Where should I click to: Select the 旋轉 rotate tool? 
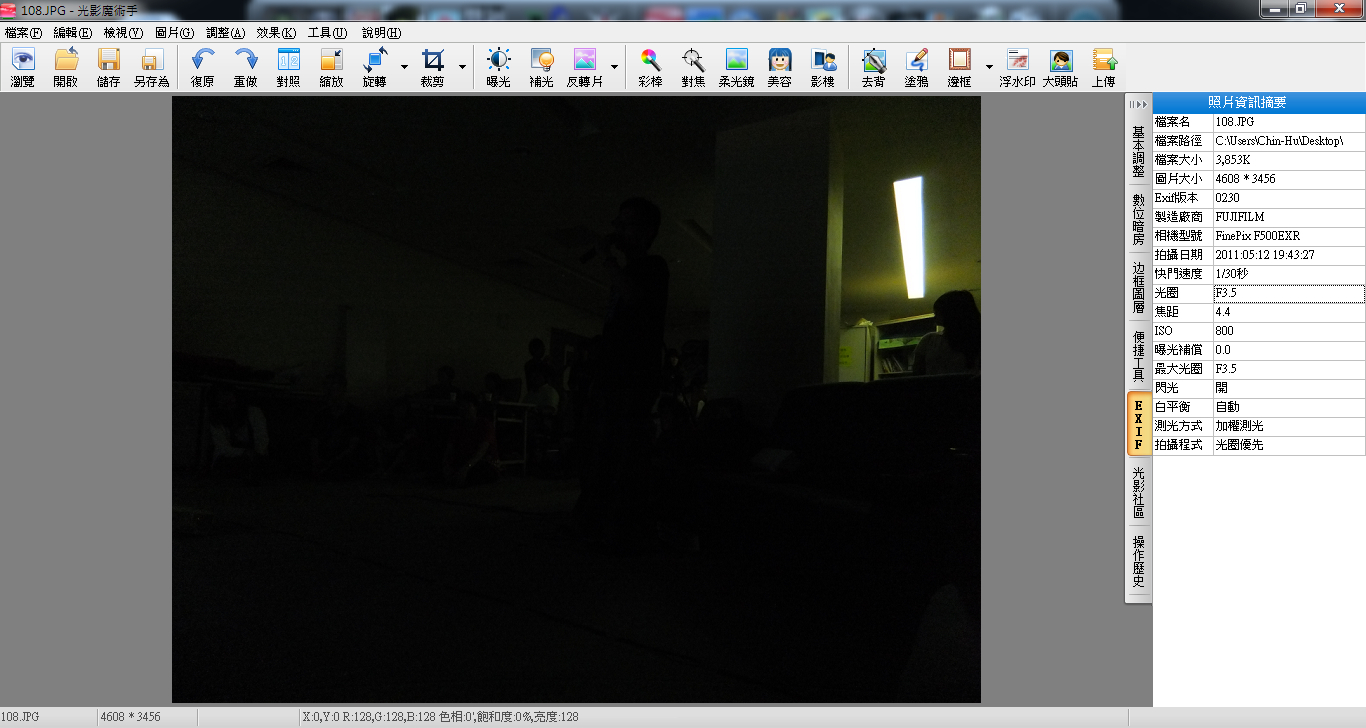(375, 67)
